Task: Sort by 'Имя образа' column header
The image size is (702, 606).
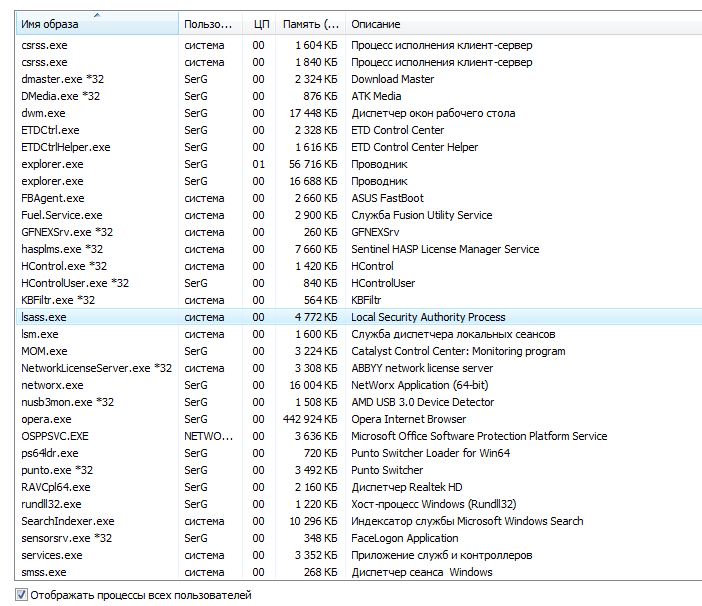Action: (x=97, y=24)
